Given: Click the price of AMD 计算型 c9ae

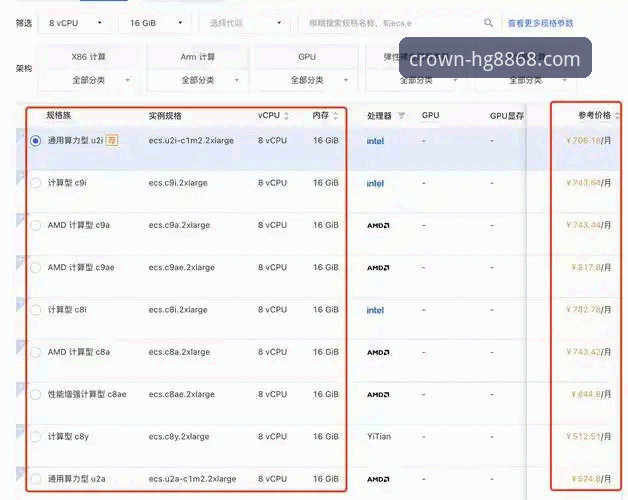Looking at the screenshot, I should point(591,268).
